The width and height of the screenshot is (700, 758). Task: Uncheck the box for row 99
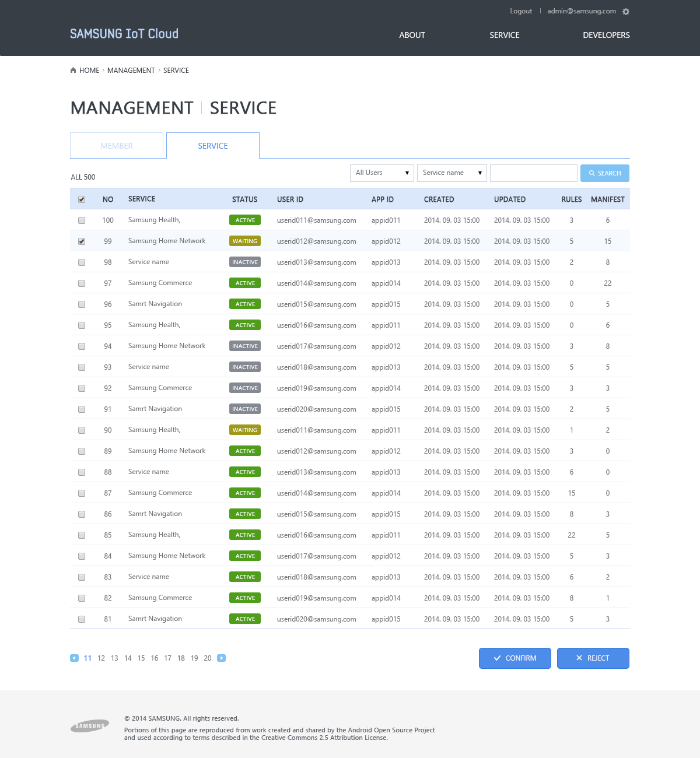point(82,241)
